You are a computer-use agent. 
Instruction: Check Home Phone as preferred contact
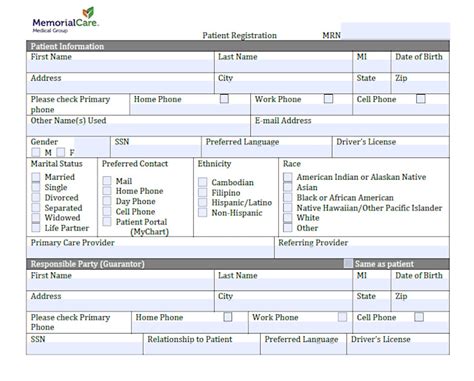click(107, 191)
